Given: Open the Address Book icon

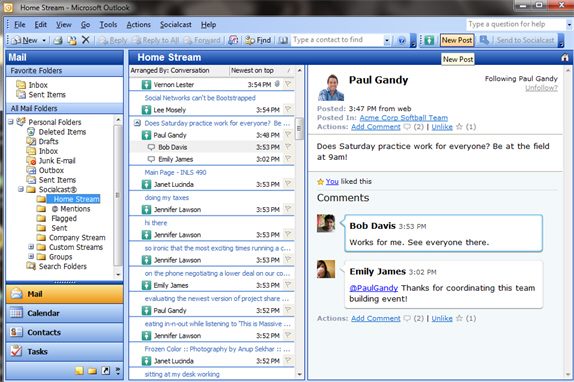Looking at the screenshot, I should [x=283, y=40].
